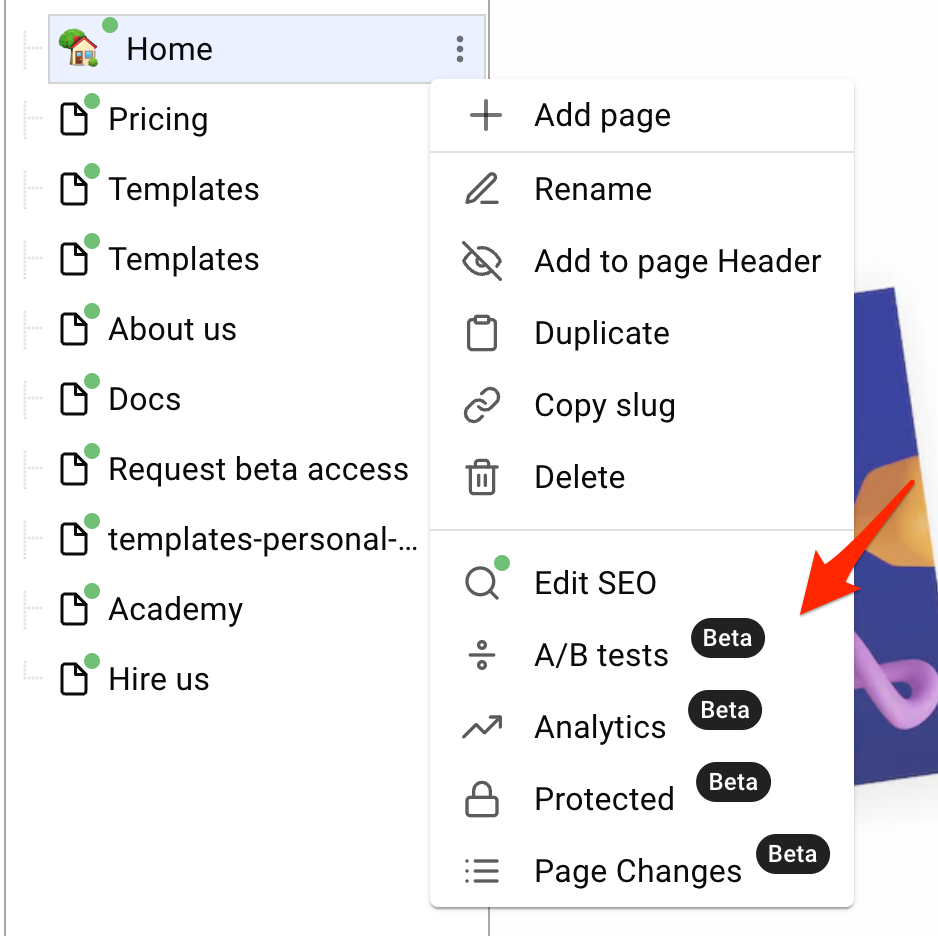Image resolution: width=938 pixels, height=936 pixels.
Task: Open the Pricing page in tree
Action: (159, 119)
